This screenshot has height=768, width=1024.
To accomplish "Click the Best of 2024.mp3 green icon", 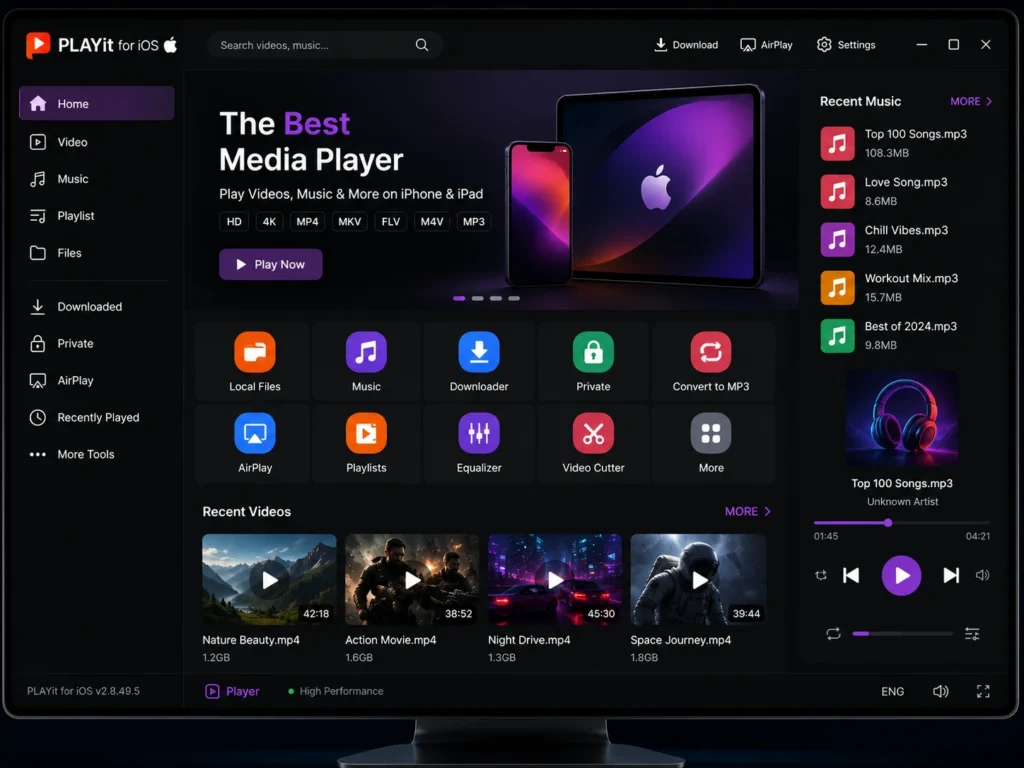I will point(837,336).
